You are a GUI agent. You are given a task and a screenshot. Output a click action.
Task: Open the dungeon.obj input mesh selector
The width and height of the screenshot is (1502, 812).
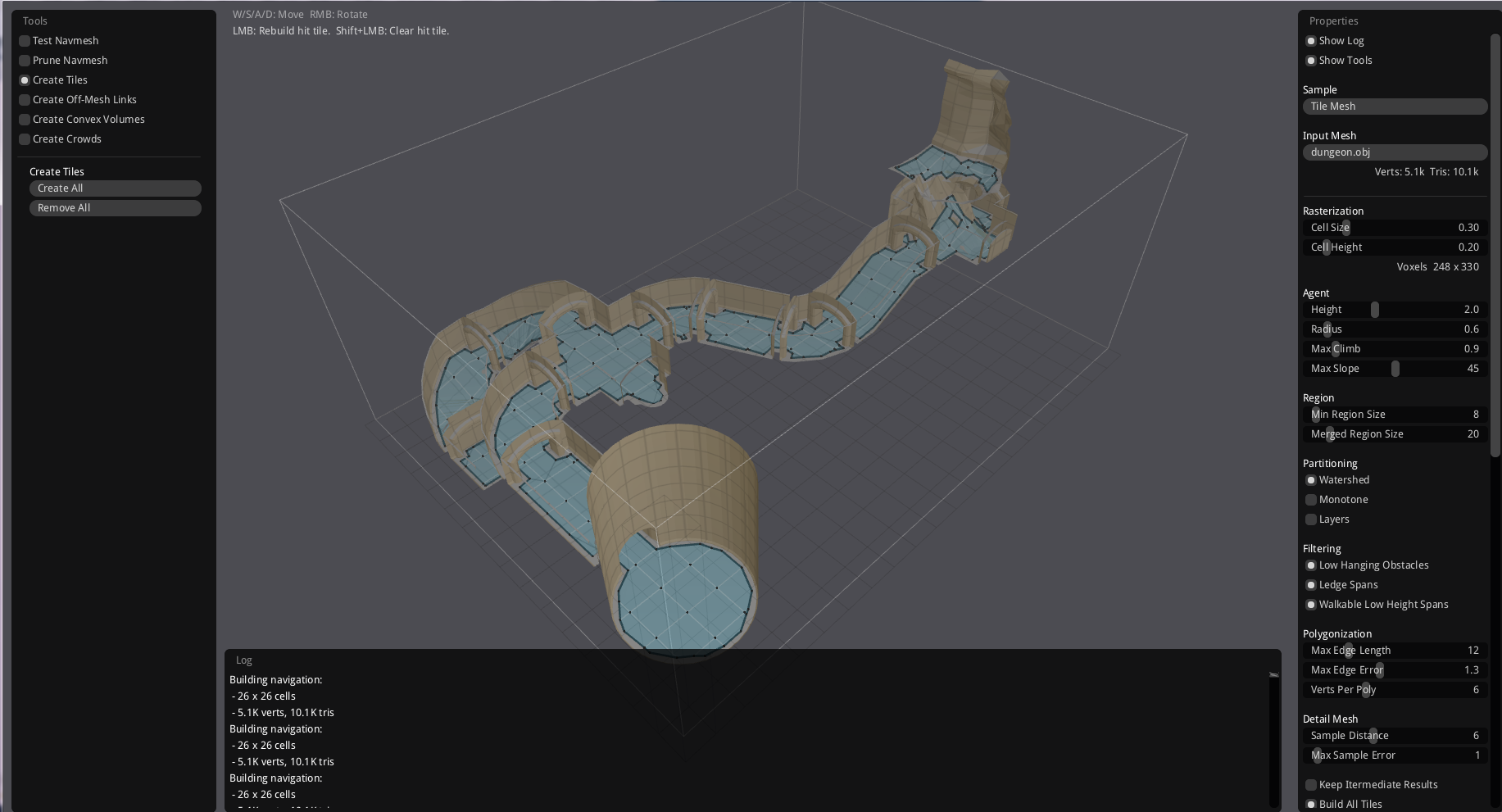tap(1395, 152)
